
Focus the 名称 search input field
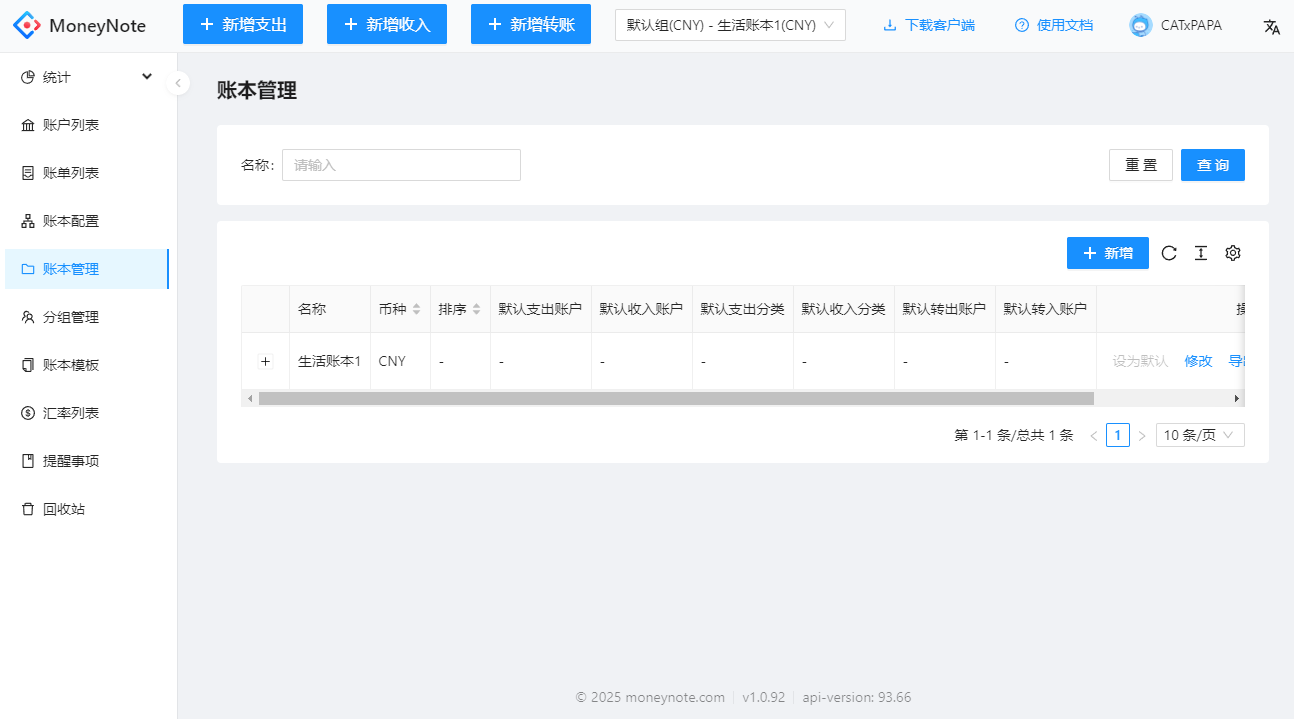(x=401, y=165)
